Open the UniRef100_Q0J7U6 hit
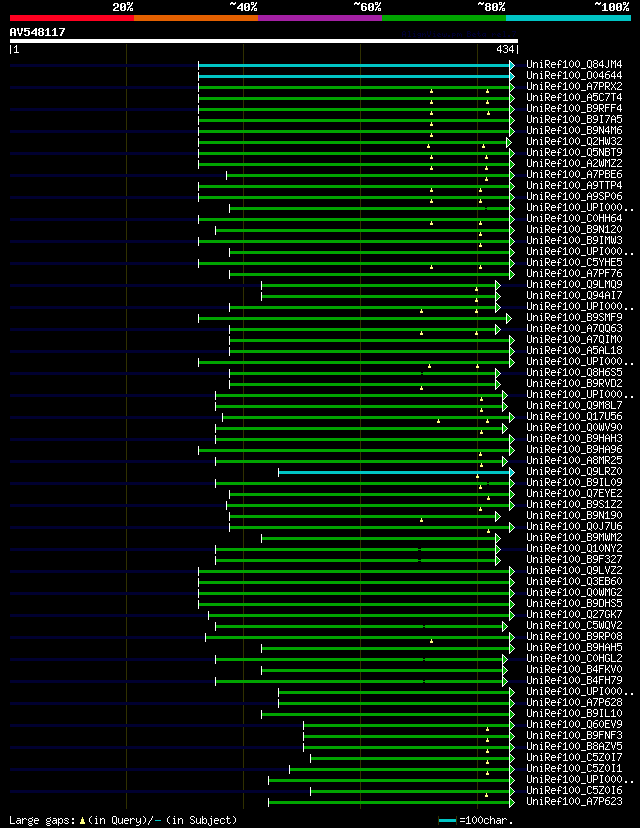Image resolution: width=640 pixels, height=828 pixels. 574,527
